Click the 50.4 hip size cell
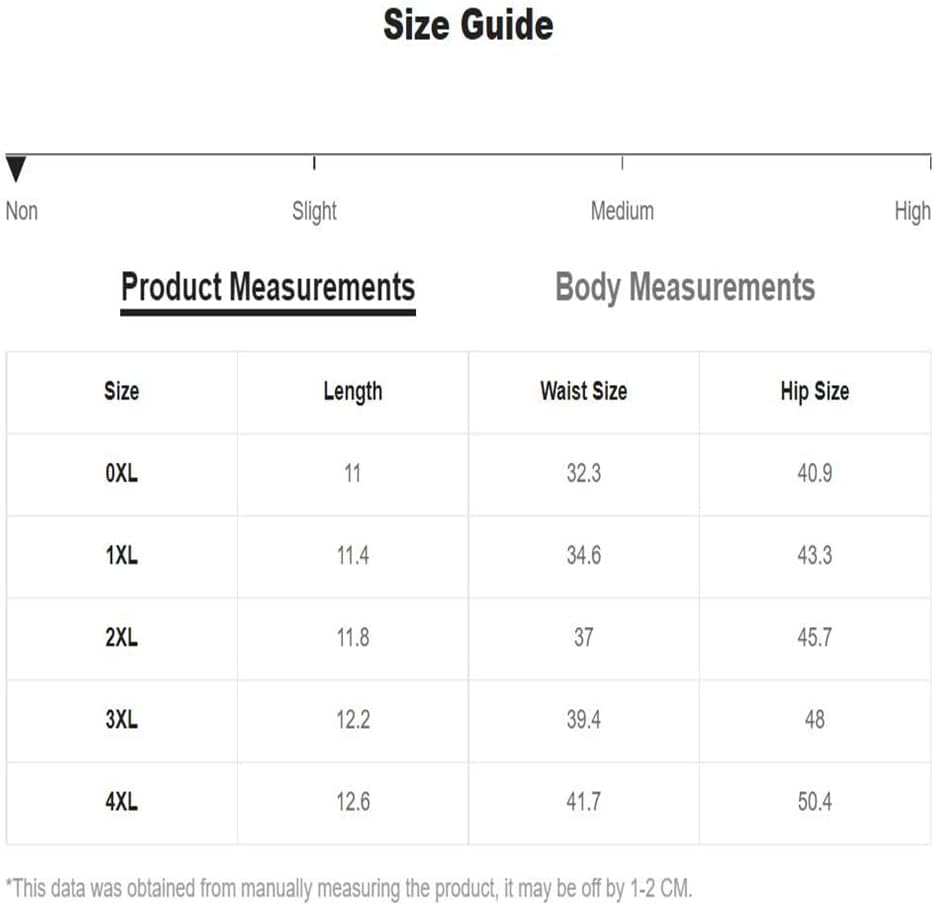Screen dimensions: 934x905 815,801
